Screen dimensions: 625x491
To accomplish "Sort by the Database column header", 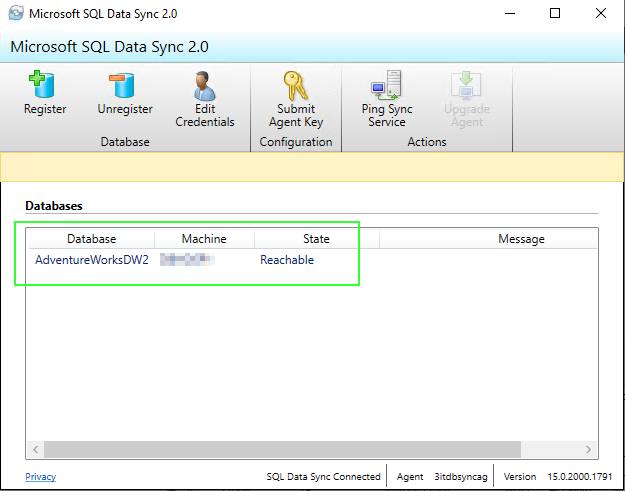I will pos(92,239).
